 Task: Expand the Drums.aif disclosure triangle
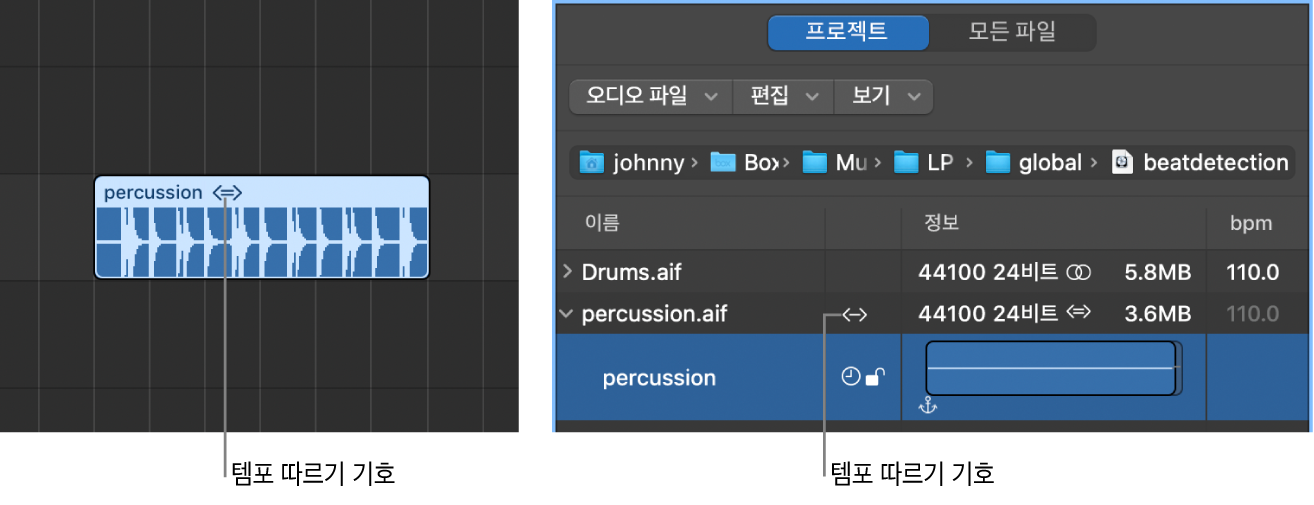(568, 272)
